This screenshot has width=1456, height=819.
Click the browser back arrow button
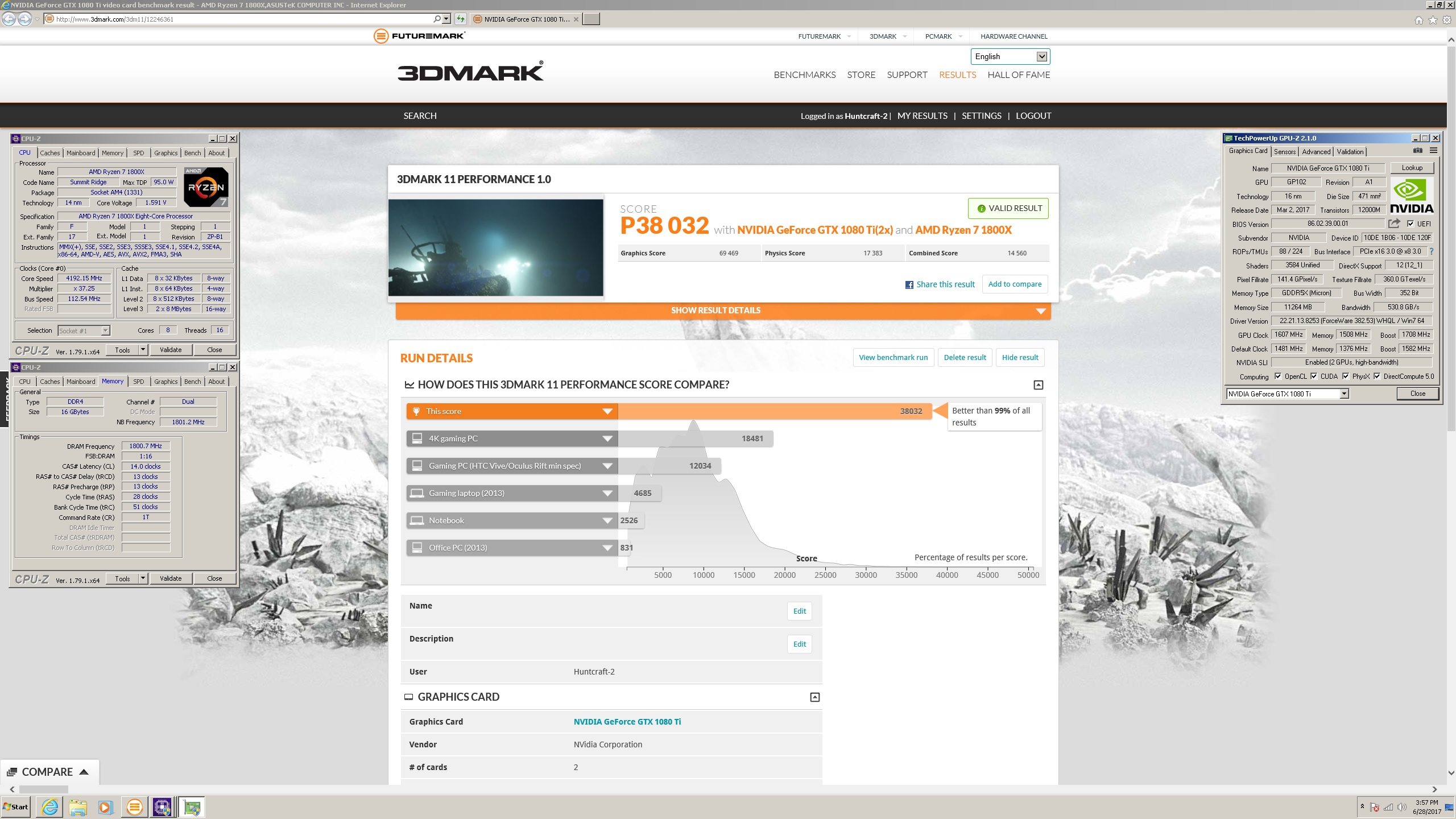9,19
